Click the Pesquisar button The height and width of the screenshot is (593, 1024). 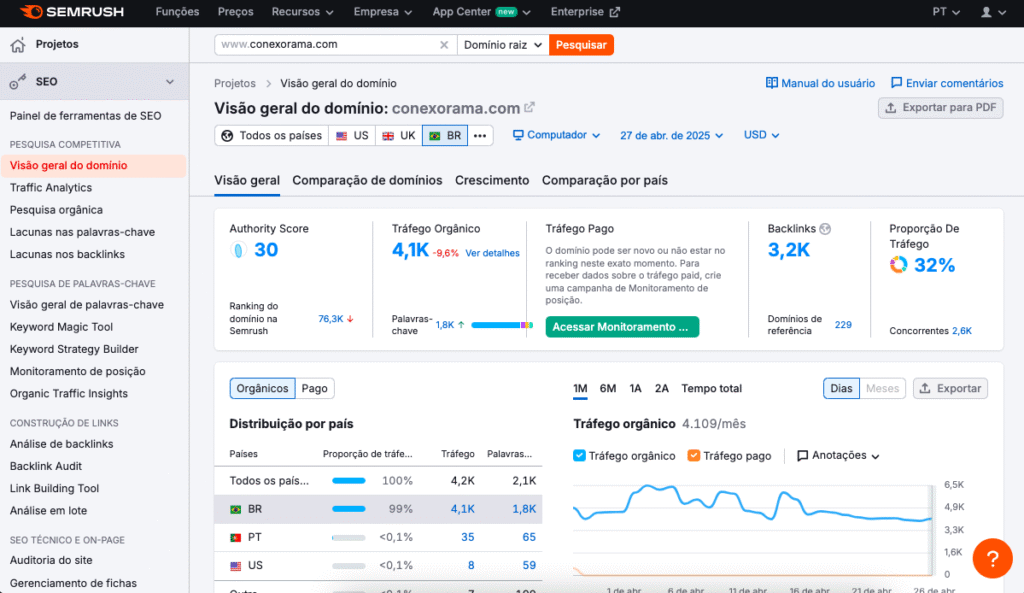coord(581,45)
